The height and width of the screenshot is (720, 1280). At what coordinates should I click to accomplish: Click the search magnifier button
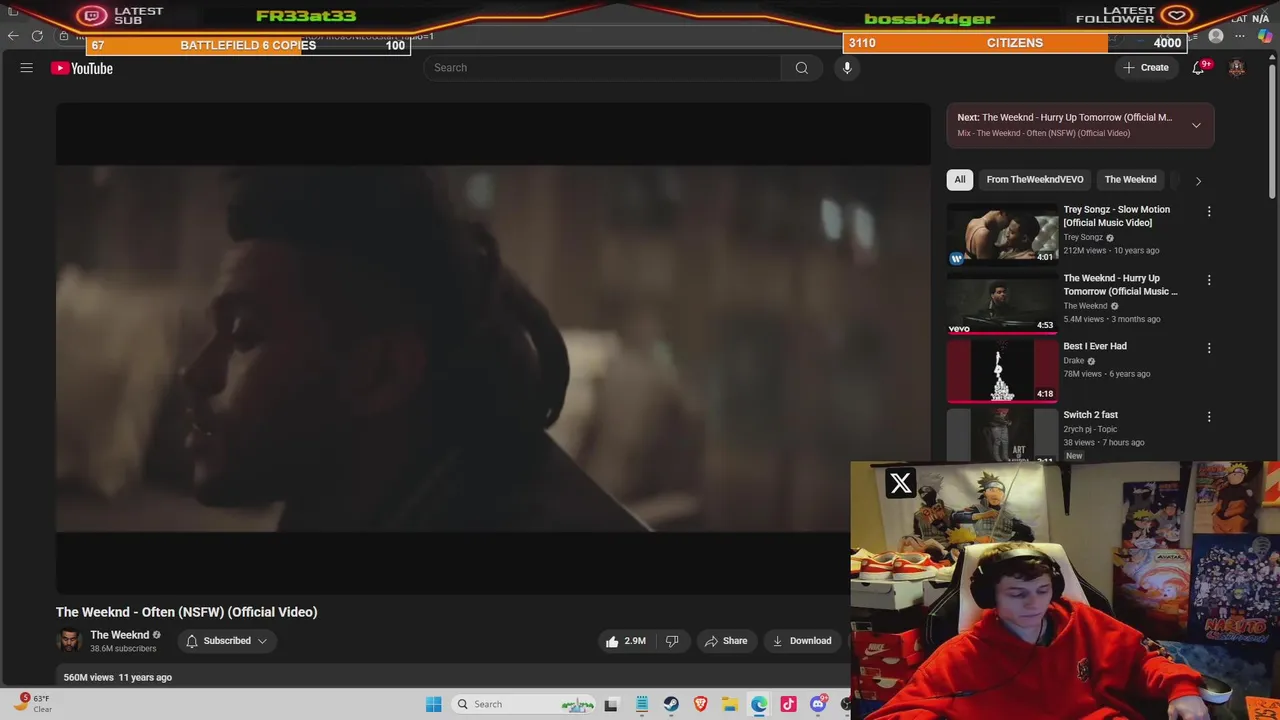(x=801, y=68)
